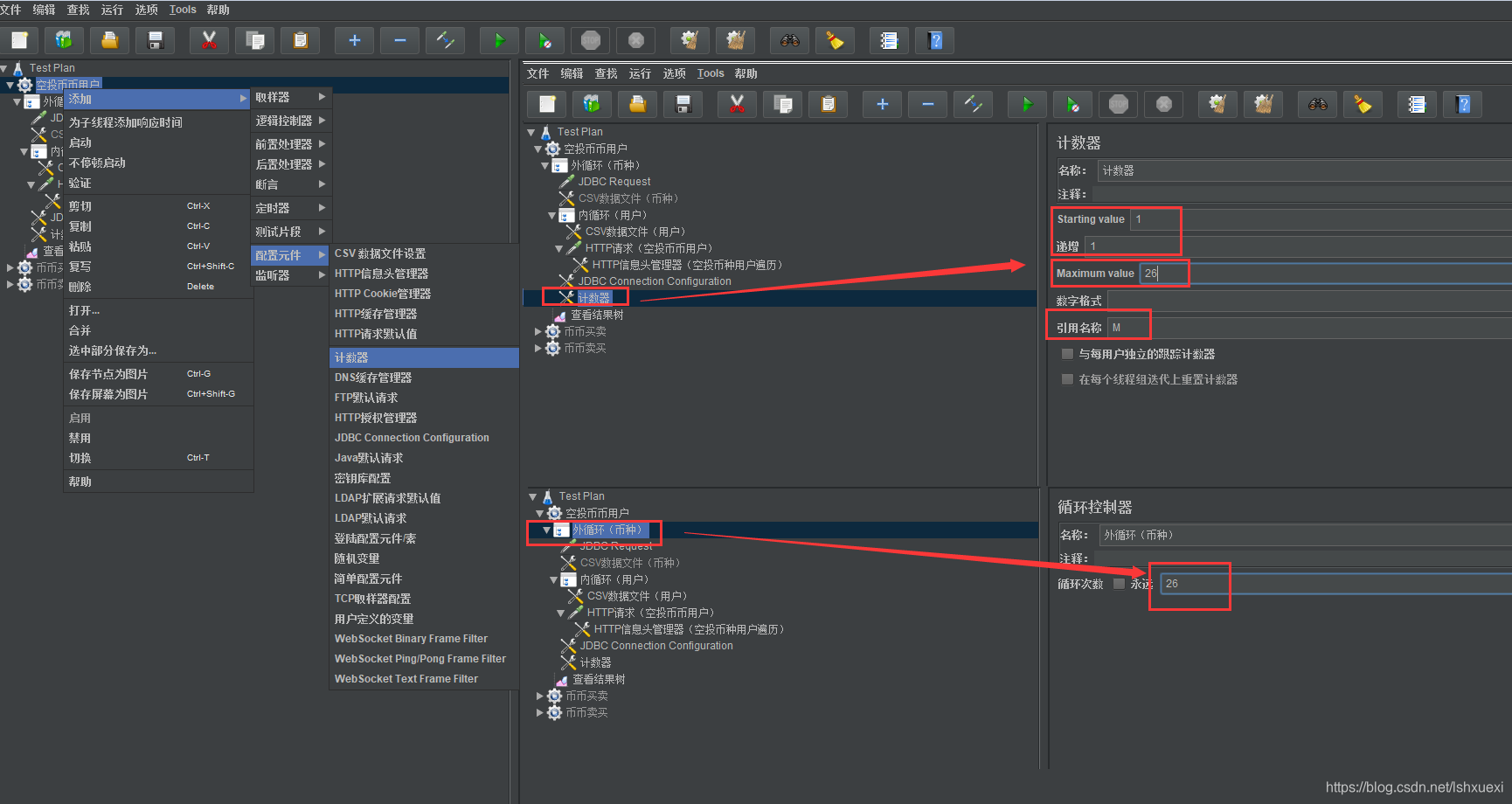Enable 与每用户独立的跟踪计数器 checkbox
The width and height of the screenshot is (1512, 804).
tap(1067, 353)
